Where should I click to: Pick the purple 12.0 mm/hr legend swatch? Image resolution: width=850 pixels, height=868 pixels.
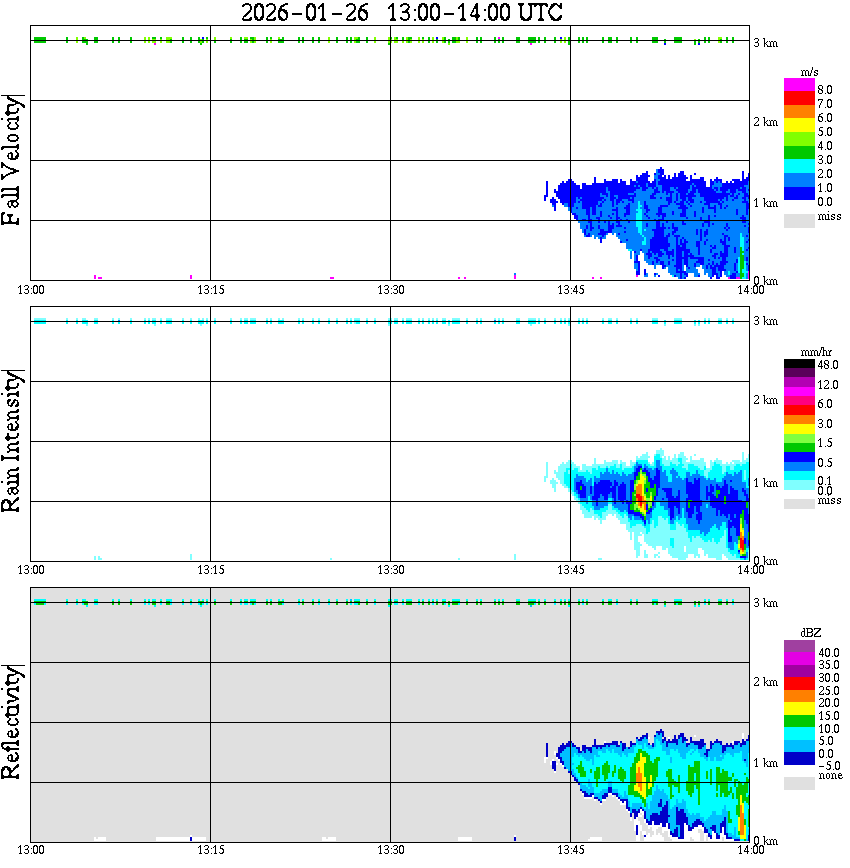799,382
